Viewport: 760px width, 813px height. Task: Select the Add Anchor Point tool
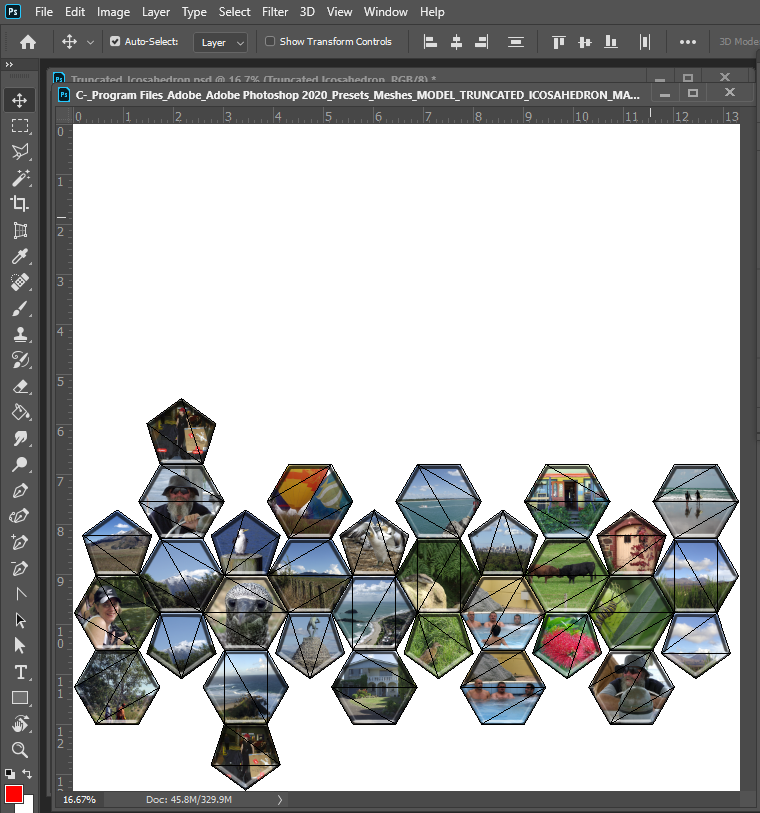[20, 542]
